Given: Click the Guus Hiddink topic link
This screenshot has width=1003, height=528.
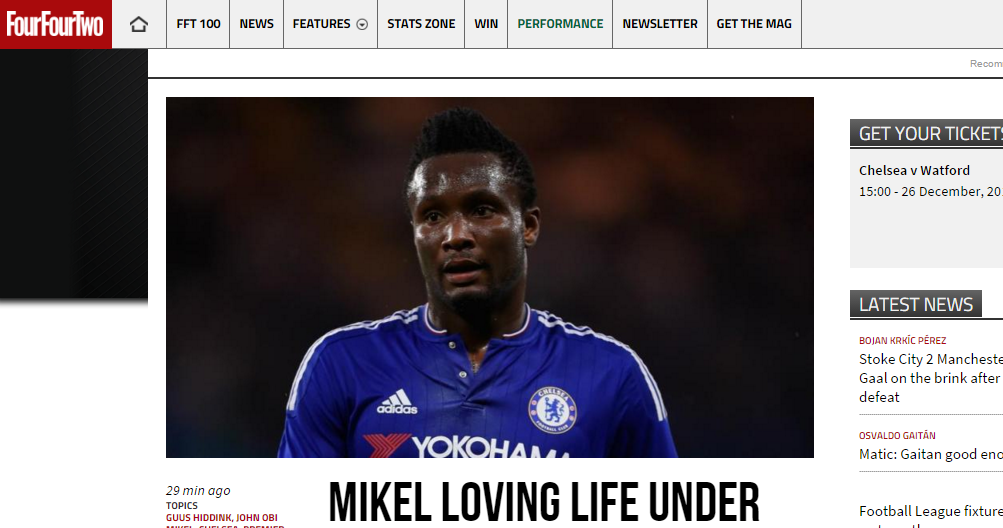Looking at the screenshot, I should 198,517.
